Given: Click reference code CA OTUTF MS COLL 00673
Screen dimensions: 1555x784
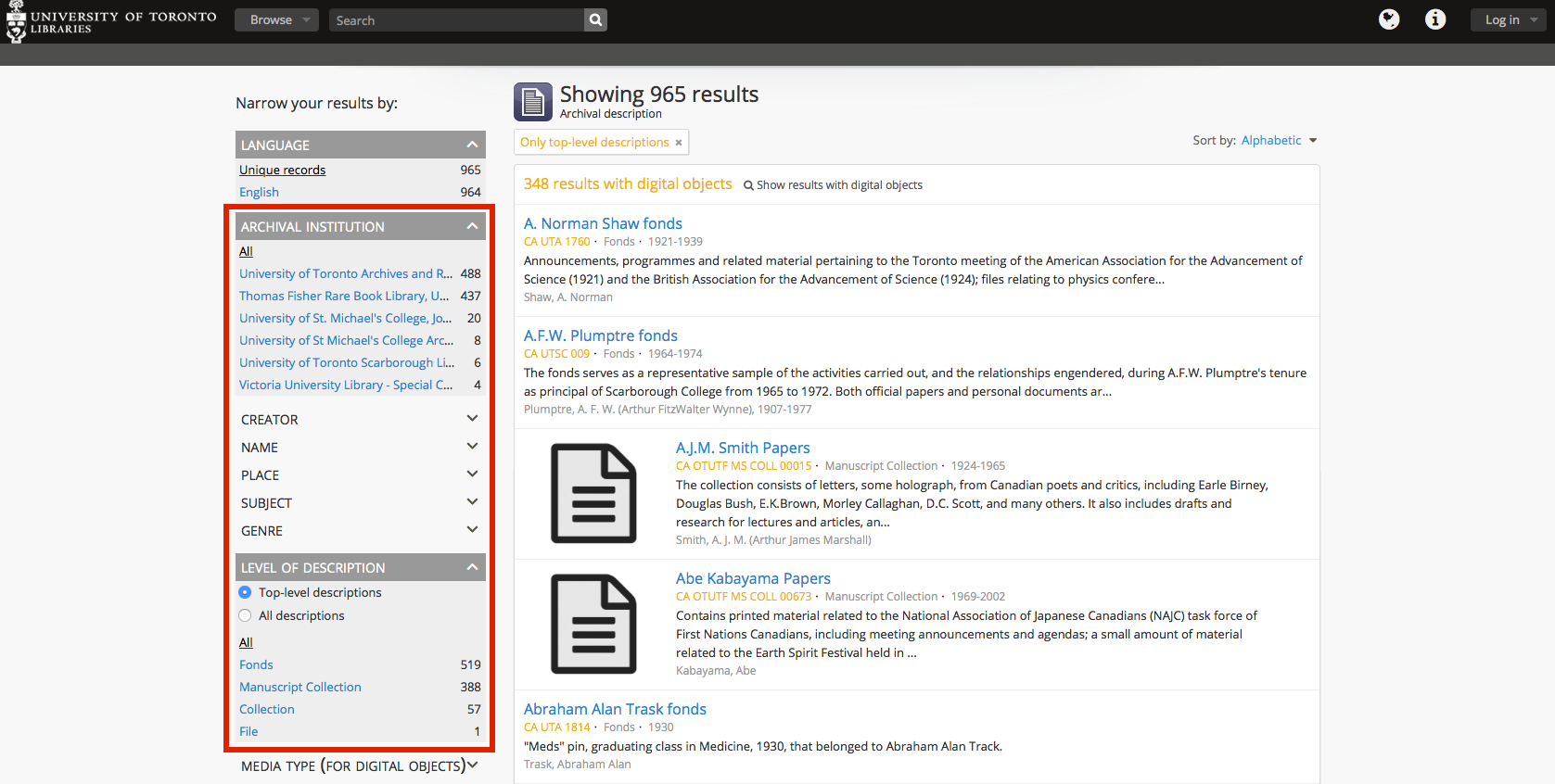Looking at the screenshot, I should click(744, 597).
